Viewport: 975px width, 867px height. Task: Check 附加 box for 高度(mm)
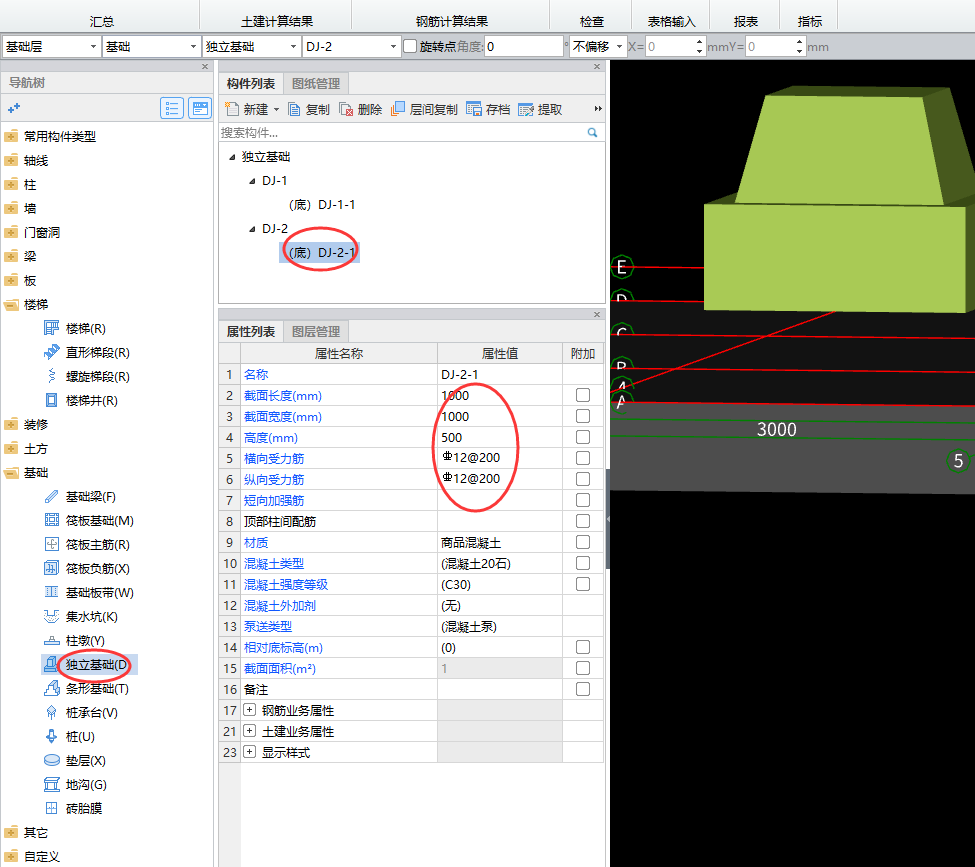[583, 437]
